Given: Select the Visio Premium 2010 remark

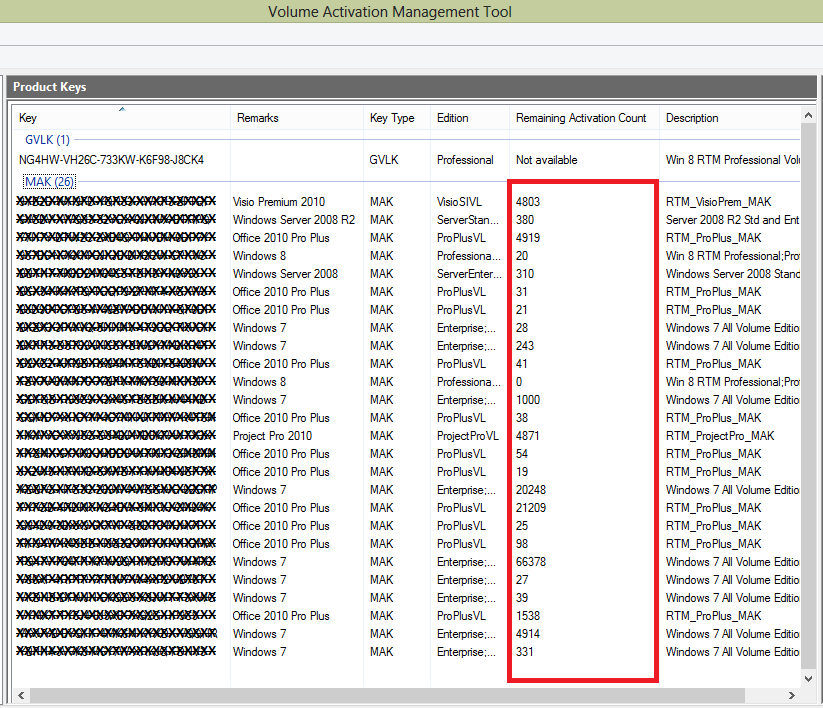Looking at the screenshot, I should pos(279,202).
